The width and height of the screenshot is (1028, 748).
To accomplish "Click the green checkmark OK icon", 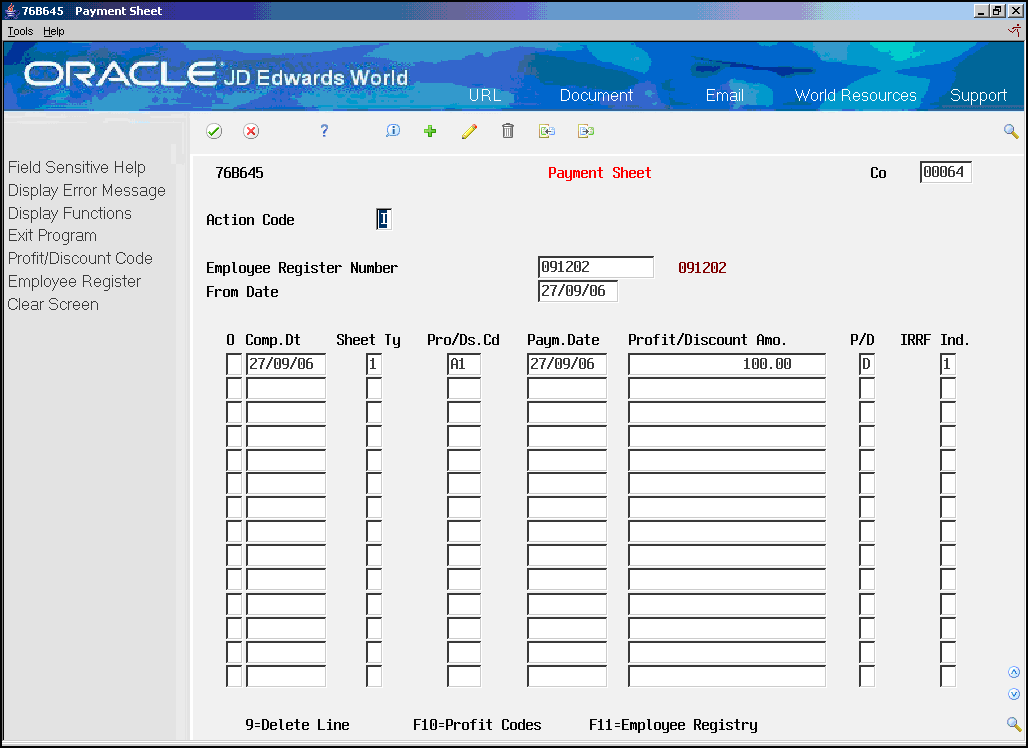I will (214, 131).
